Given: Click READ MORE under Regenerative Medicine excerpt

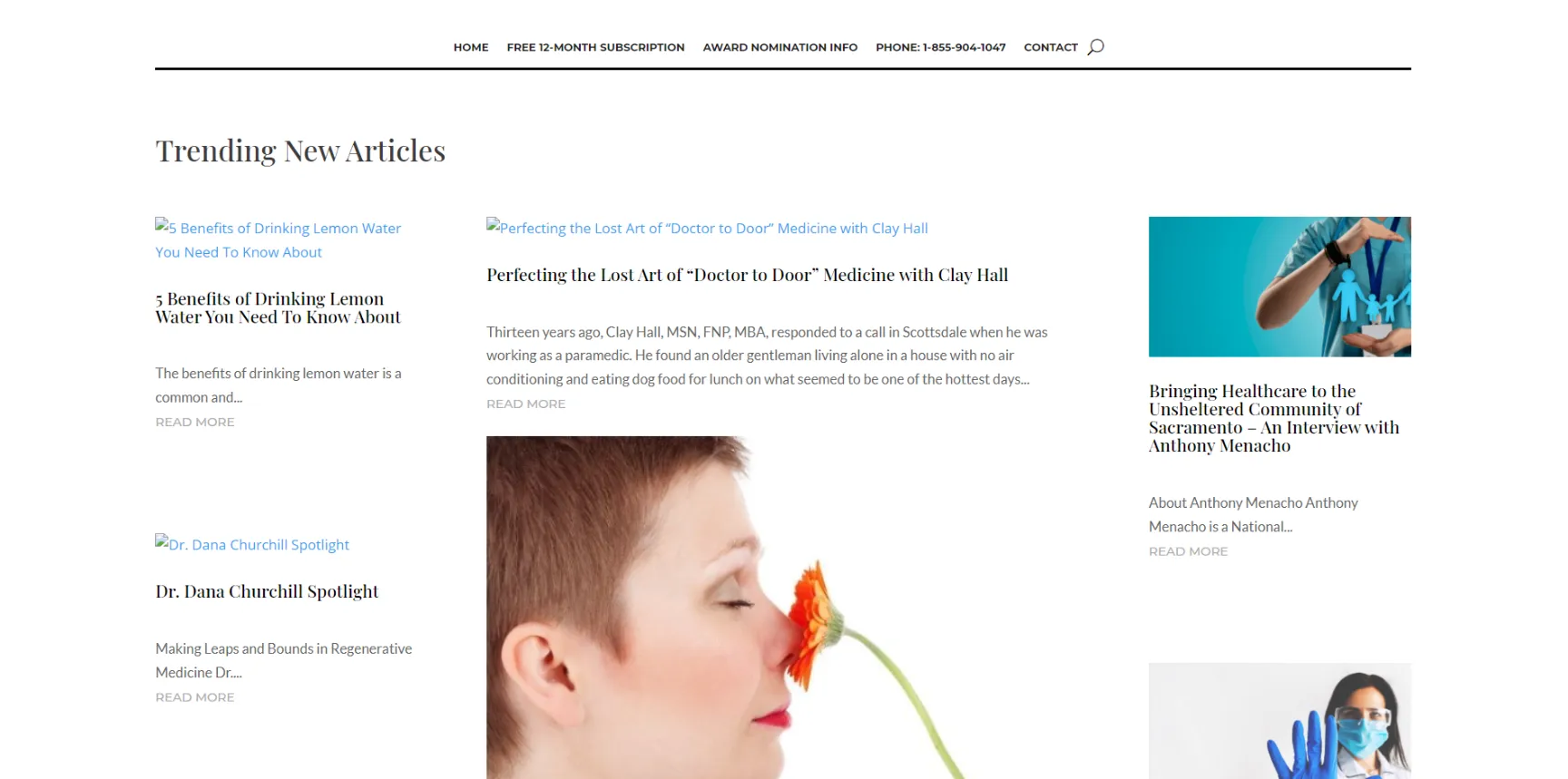Looking at the screenshot, I should pos(195,697).
